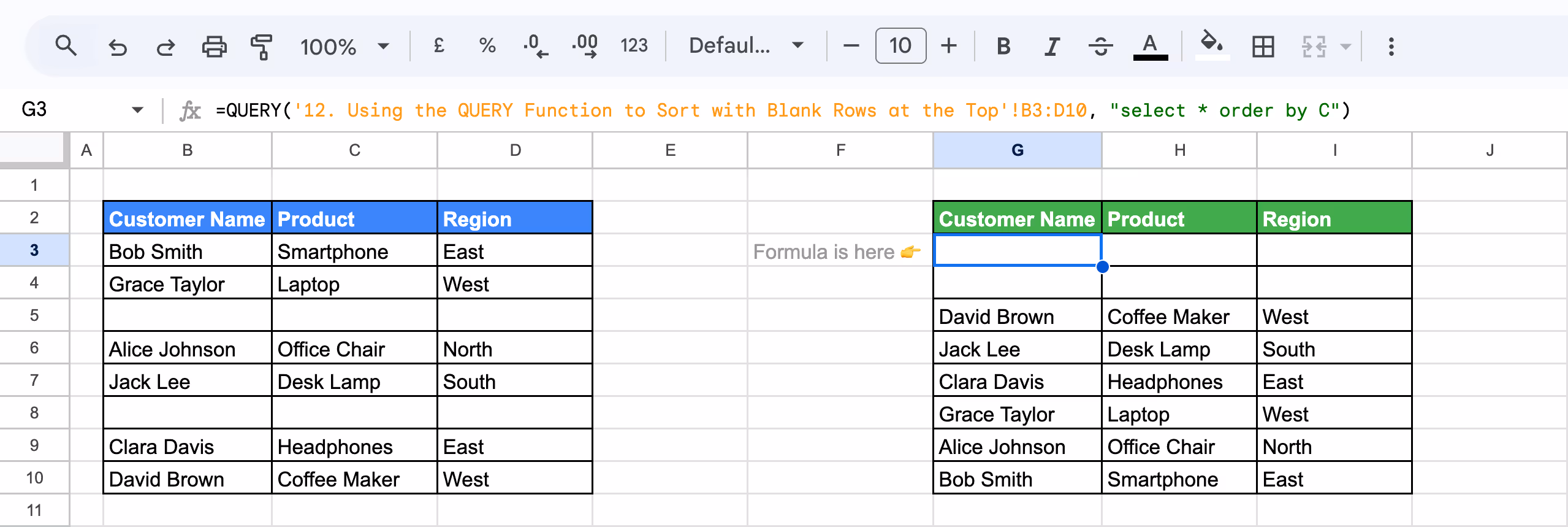Click the fill handle of cell G3
1568x527 pixels.
tap(1102, 266)
